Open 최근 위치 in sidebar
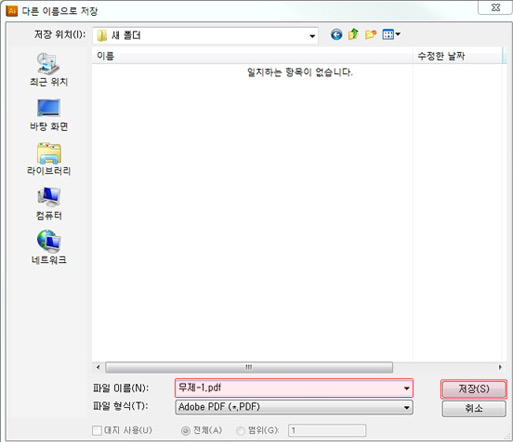Image resolution: width=513 pixels, height=442 pixels. point(49,70)
